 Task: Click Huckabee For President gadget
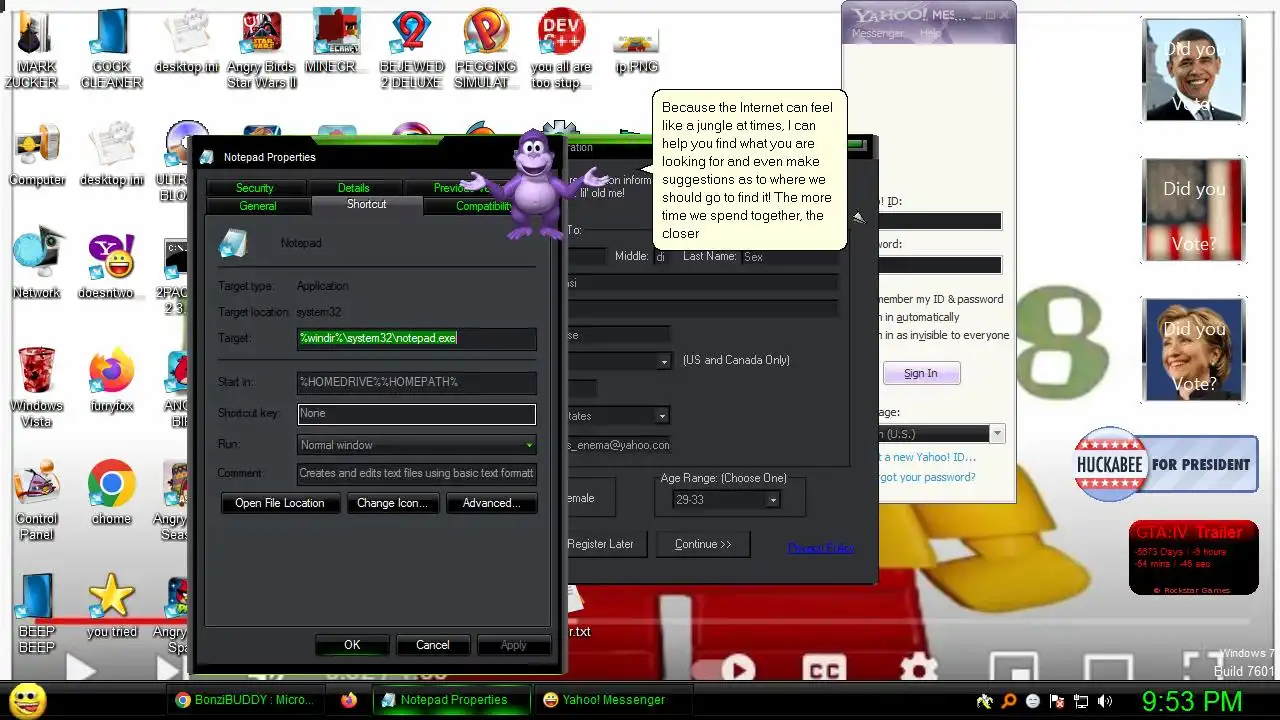coord(1166,464)
